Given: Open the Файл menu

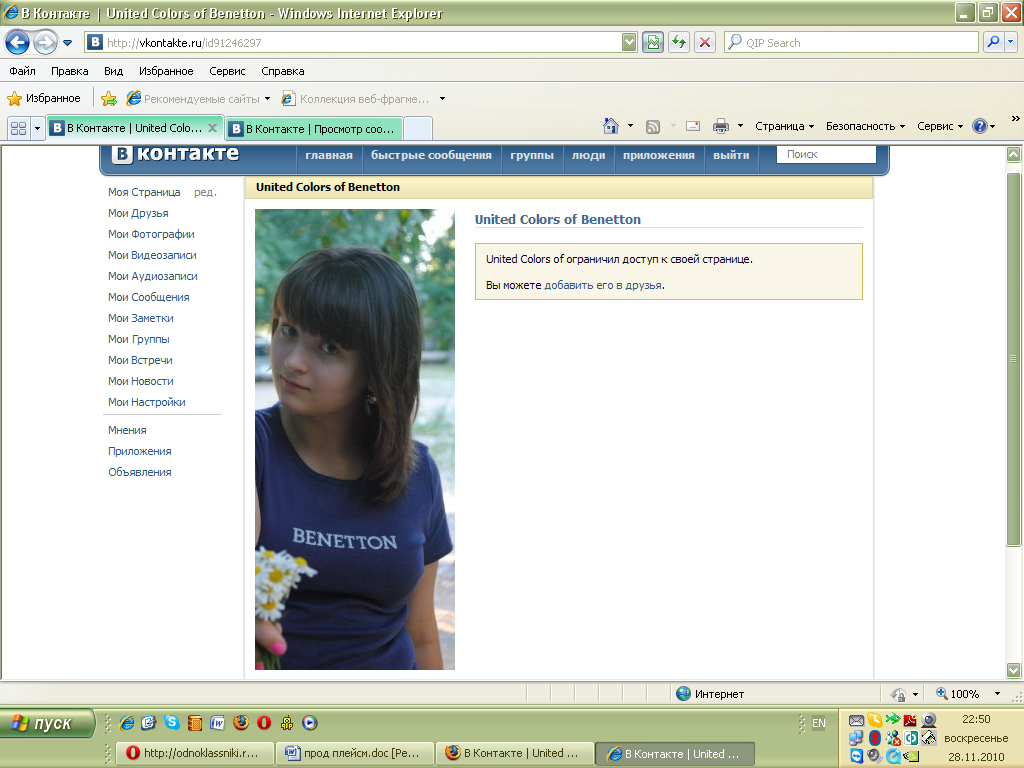Looking at the screenshot, I should pyautogui.click(x=22, y=71).
